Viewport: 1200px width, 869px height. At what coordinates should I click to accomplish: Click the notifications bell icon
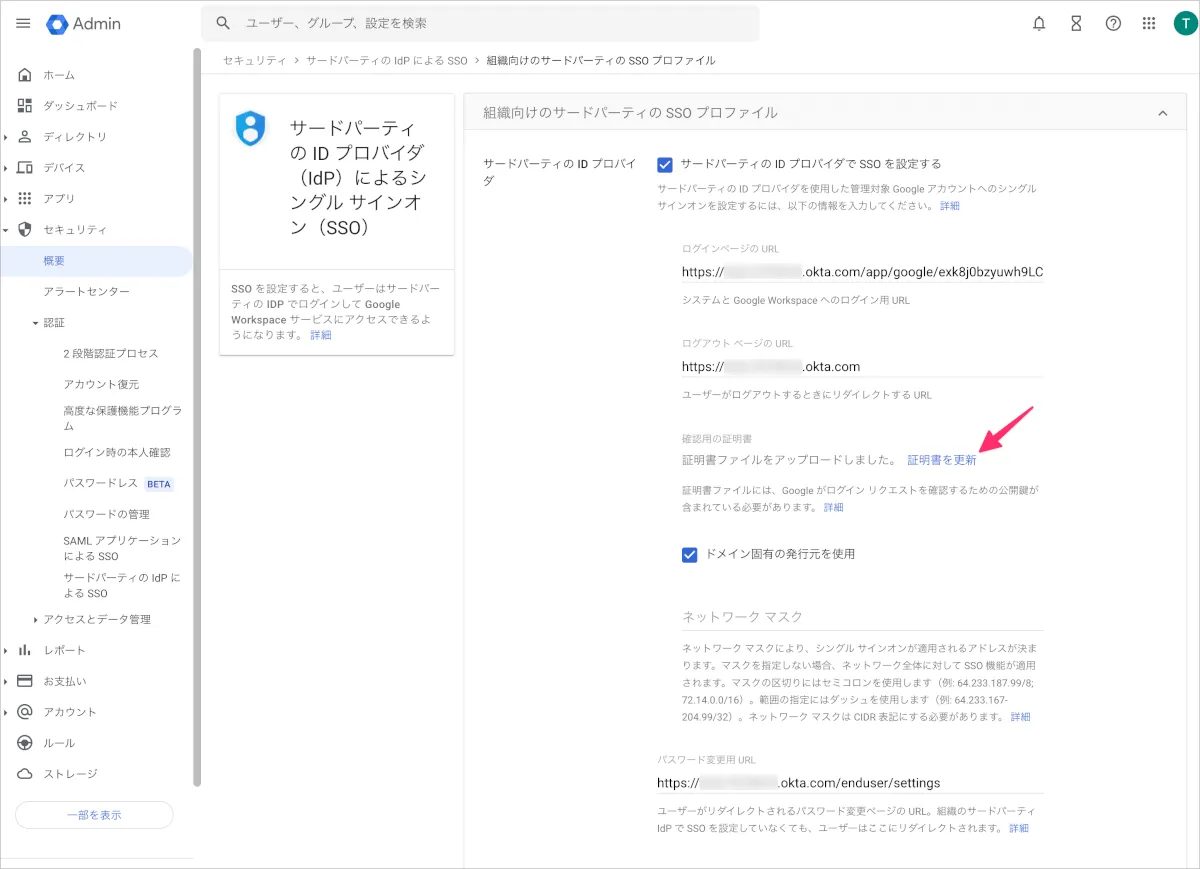(1039, 23)
